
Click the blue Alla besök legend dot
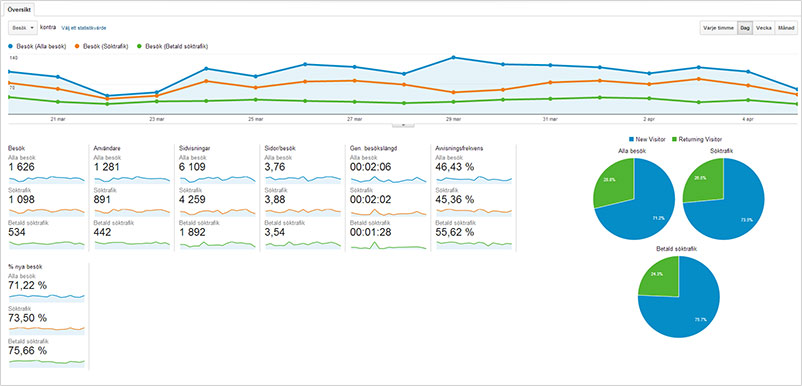coord(11,47)
